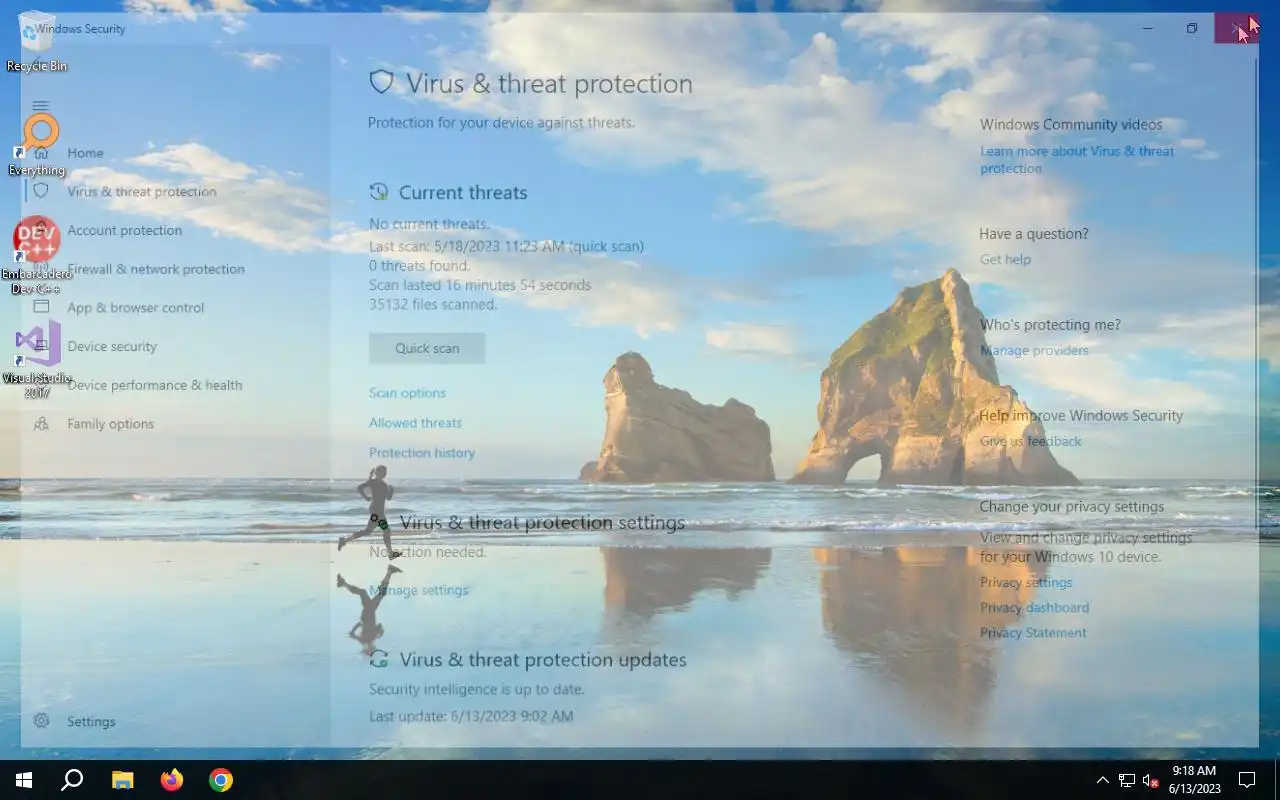The height and width of the screenshot is (800, 1280).
Task: Launch Visual Studio 2017 desktop shortcut
Action: click(37, 360)
